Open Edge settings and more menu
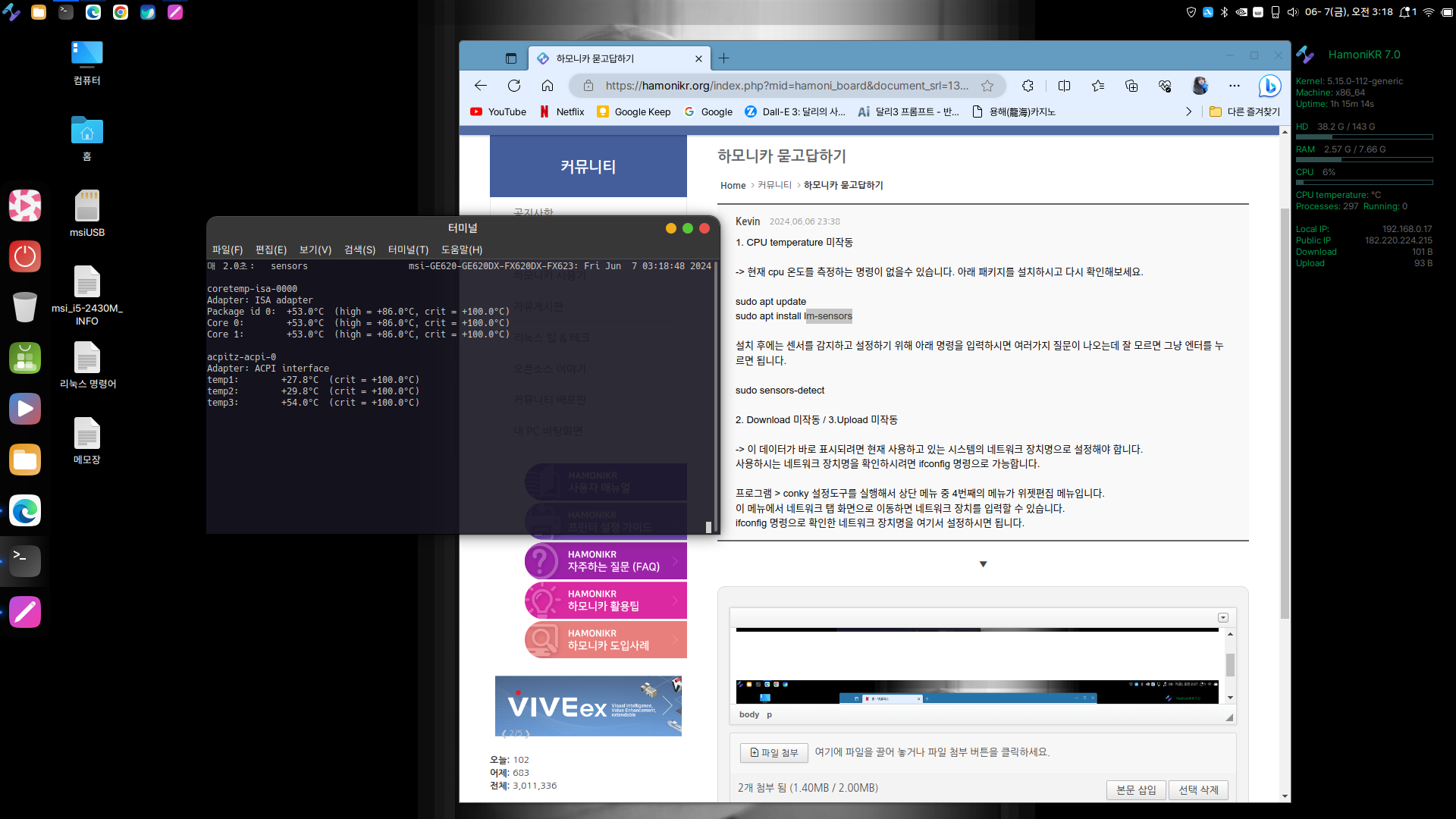This screenshot has height=819, width=1456. (x=1235, y=86)
